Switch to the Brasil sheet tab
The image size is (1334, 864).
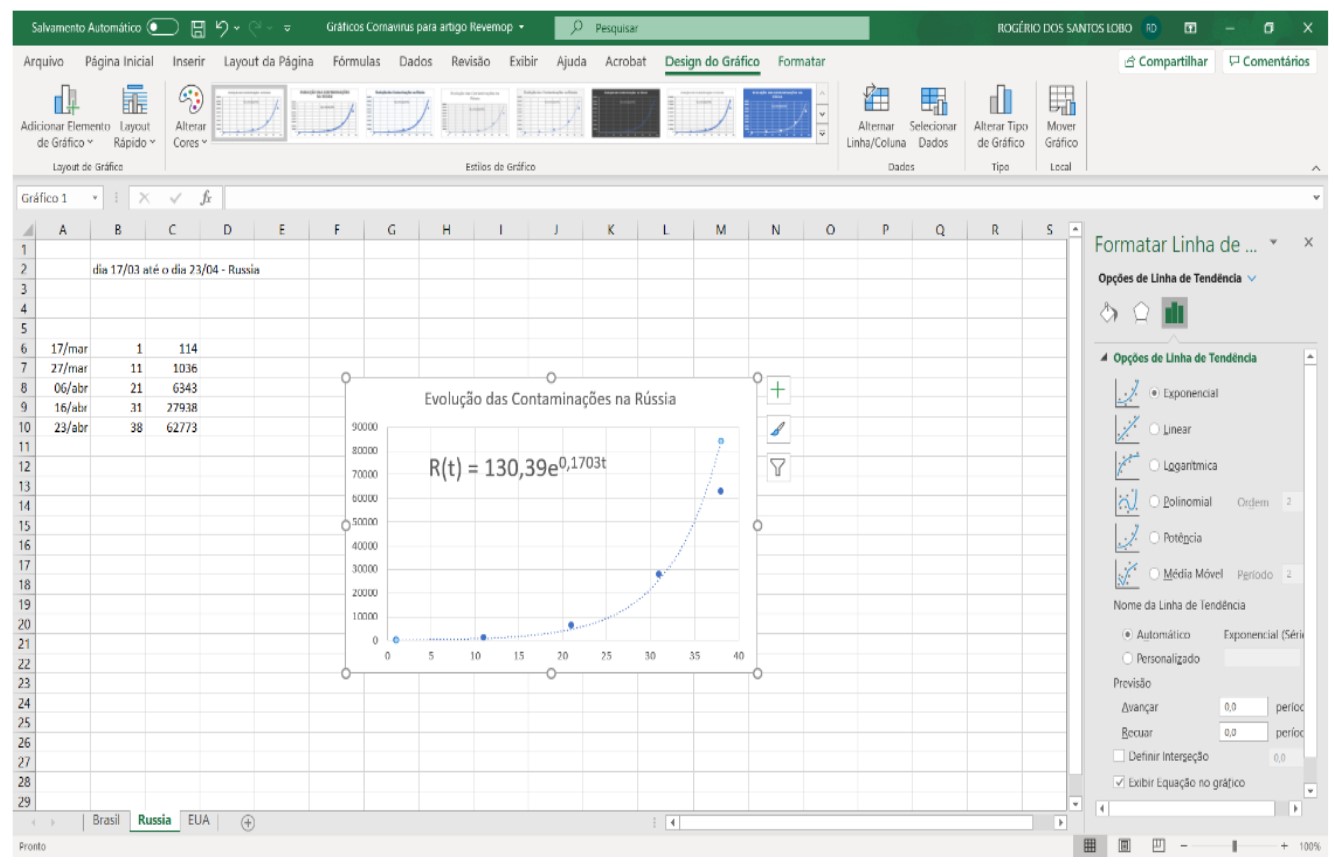coord(106,820)
